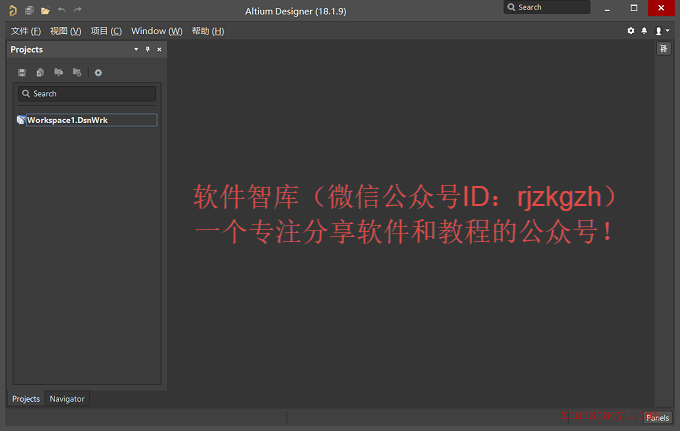Click the Redo arrow in title bar
The image size is (680, 431).
[x=78, y=10]
